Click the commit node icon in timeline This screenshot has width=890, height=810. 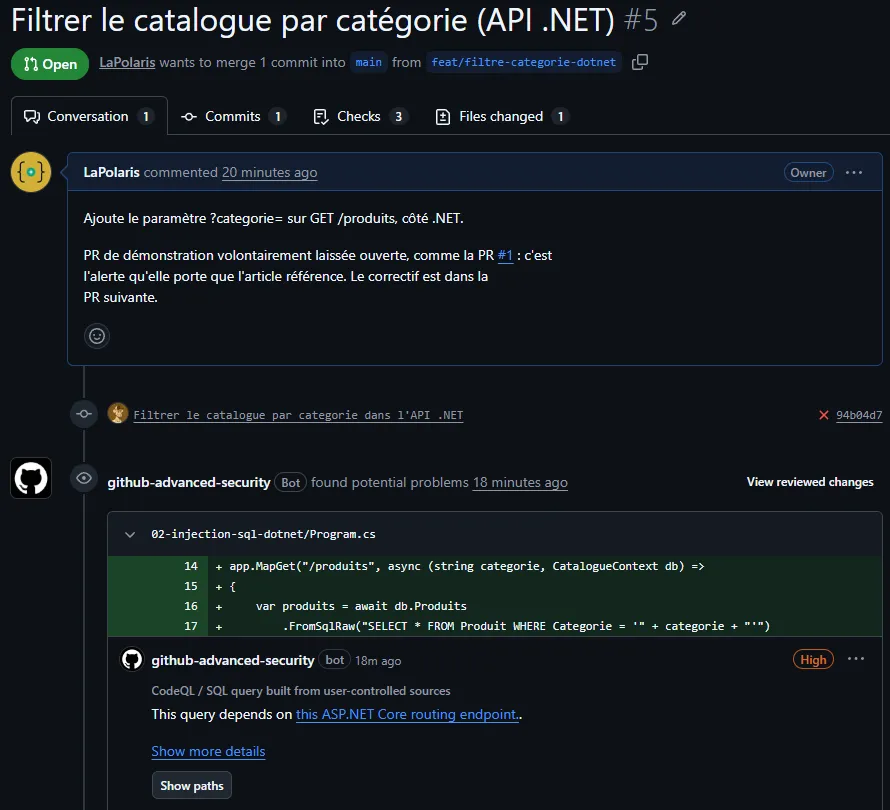point(84,414)
